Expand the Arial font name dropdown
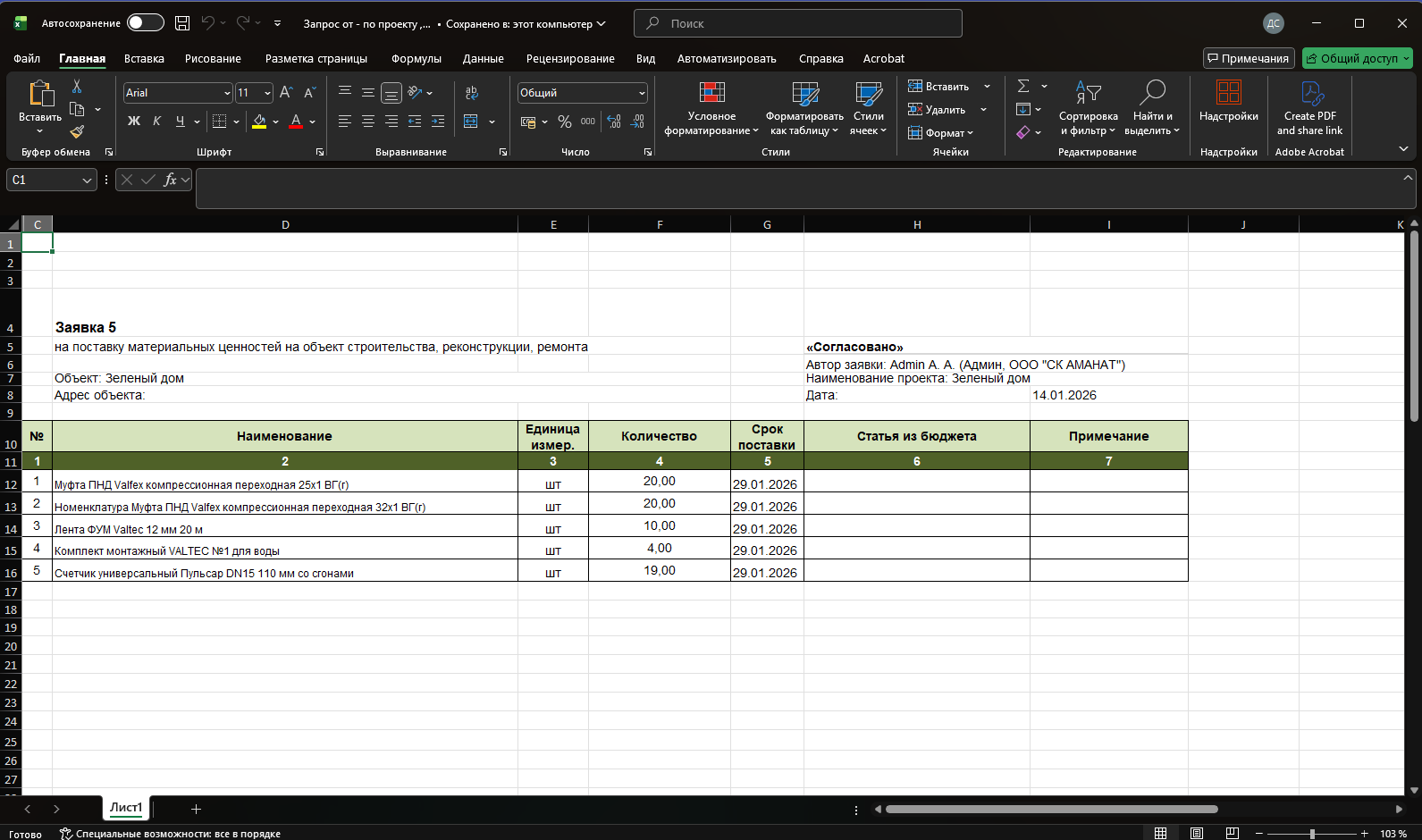Screen dimensions: 1422x840 pyautogui.click(x=227, y=93)
